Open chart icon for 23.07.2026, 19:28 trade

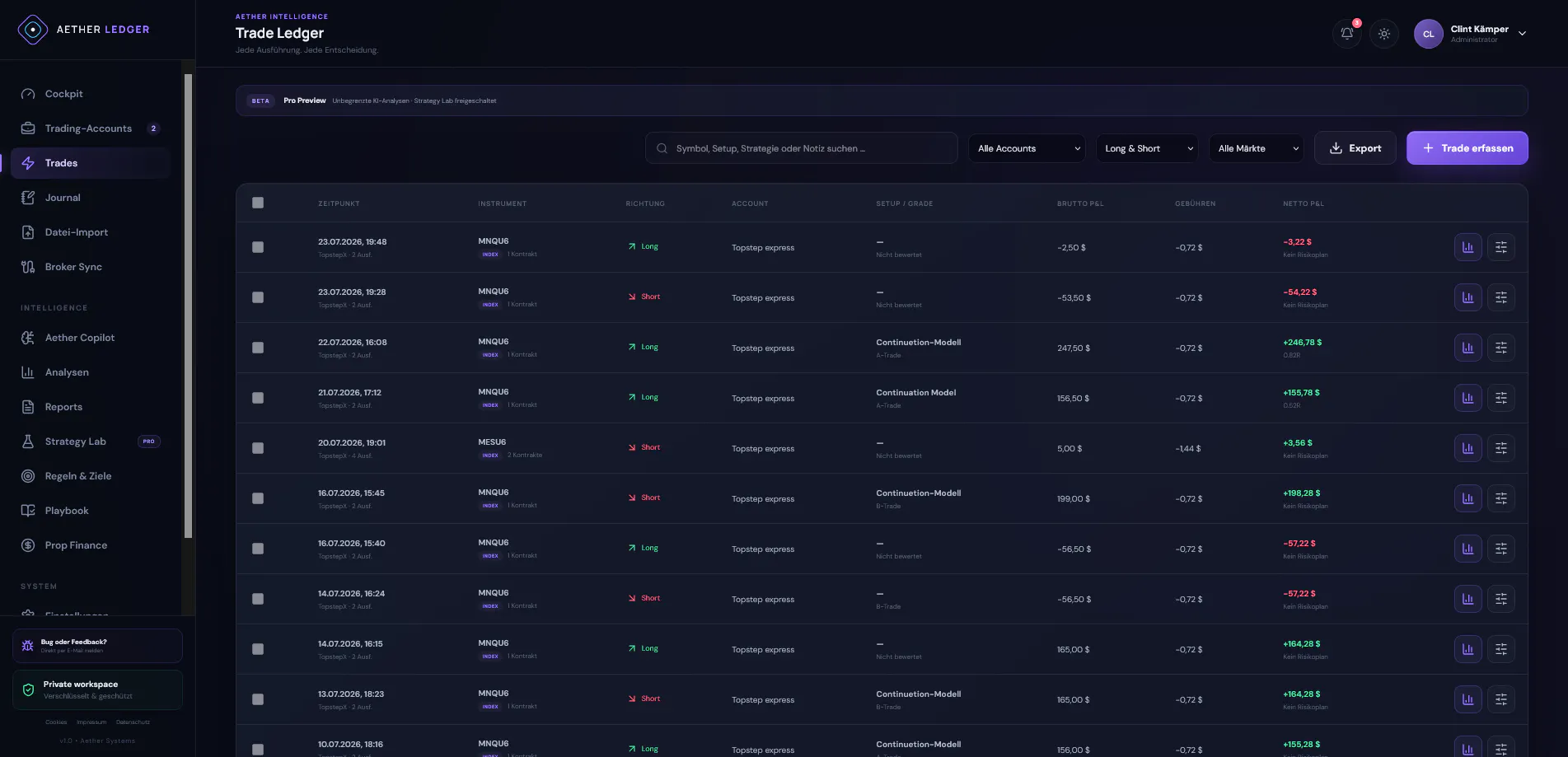click(1468, 297)
